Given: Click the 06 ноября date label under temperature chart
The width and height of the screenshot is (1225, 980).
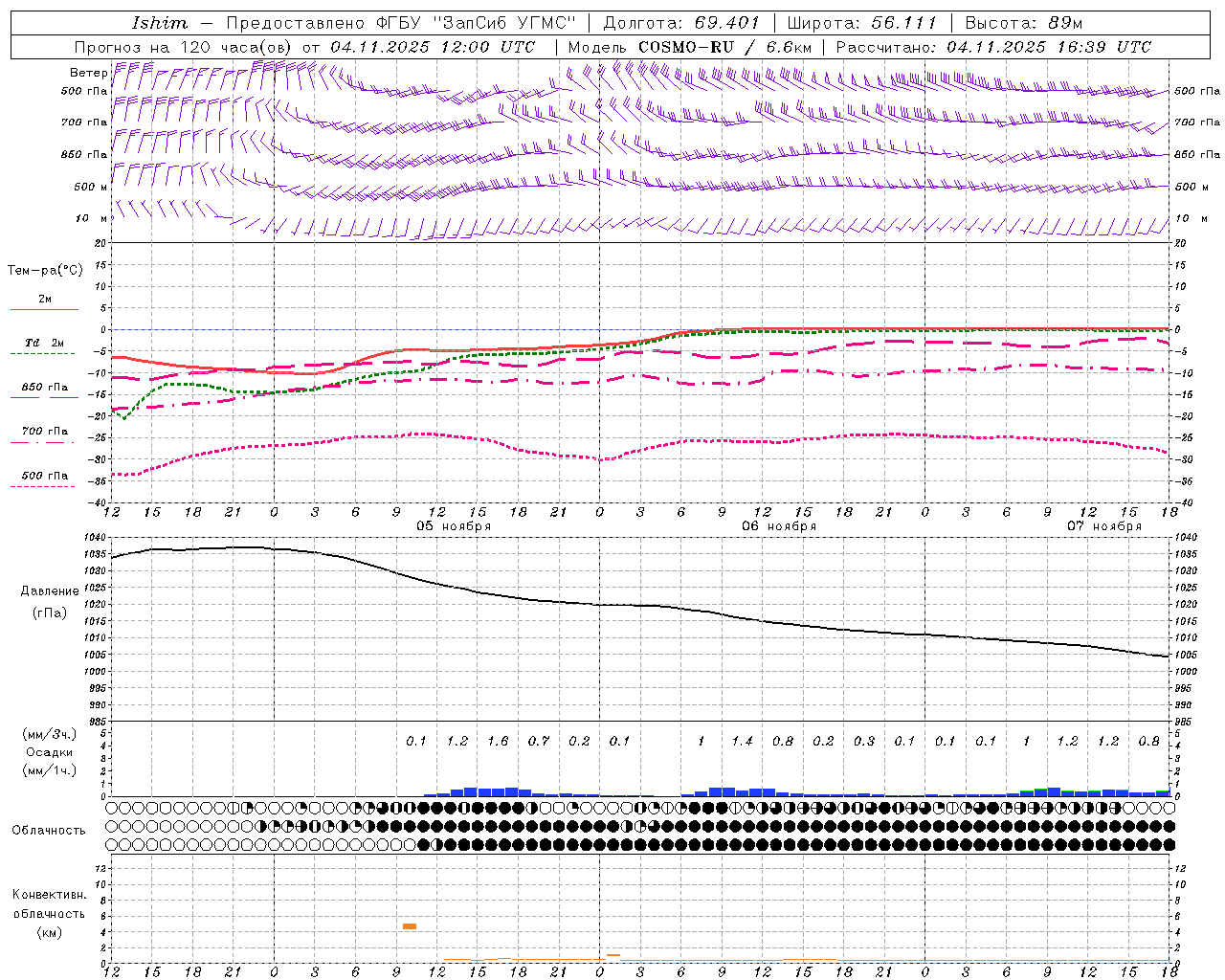Looking at the screenshot, I should coord(779,526).
